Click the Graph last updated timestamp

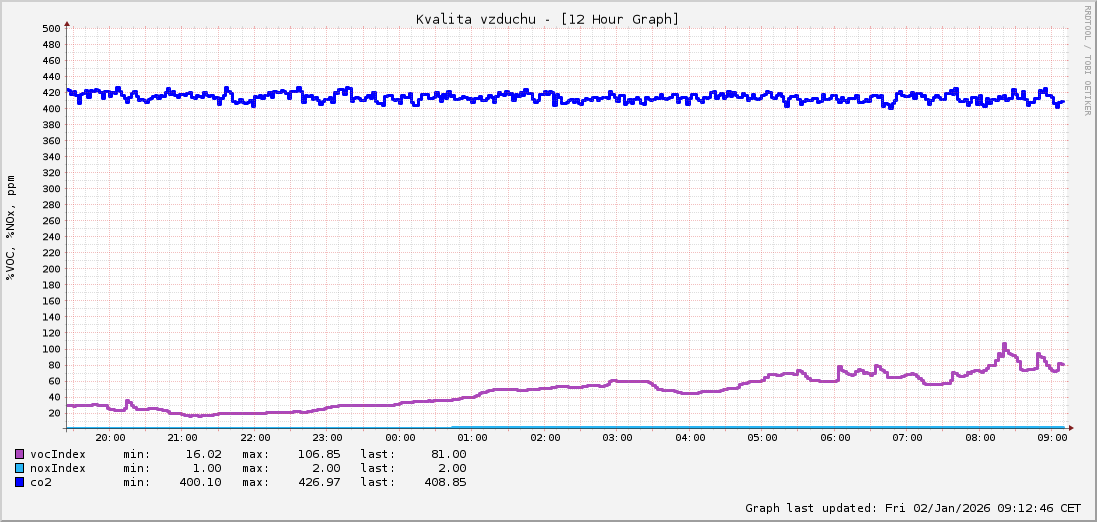click(913, 508)
